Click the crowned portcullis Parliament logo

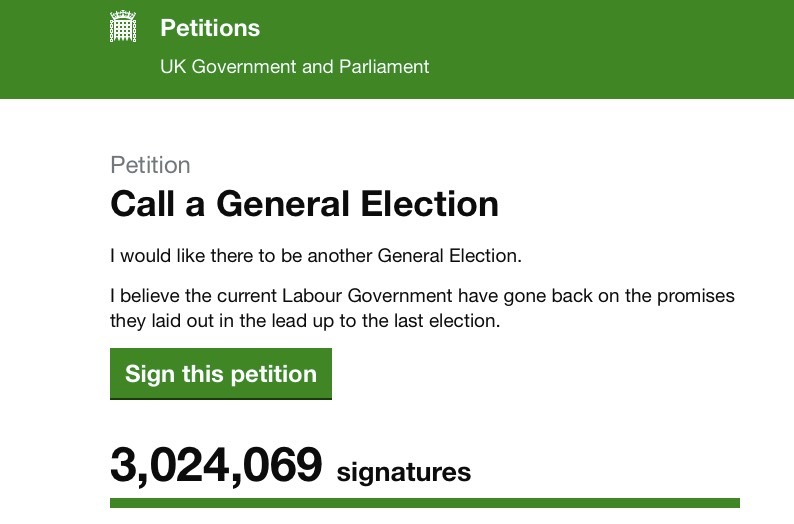click(123, 28)
